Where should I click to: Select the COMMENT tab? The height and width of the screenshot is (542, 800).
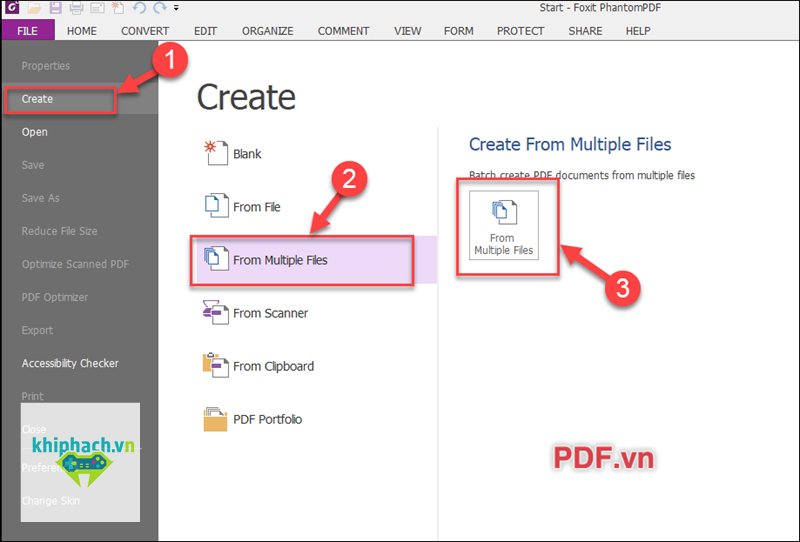pyautogui.click(x=343, y=31)
